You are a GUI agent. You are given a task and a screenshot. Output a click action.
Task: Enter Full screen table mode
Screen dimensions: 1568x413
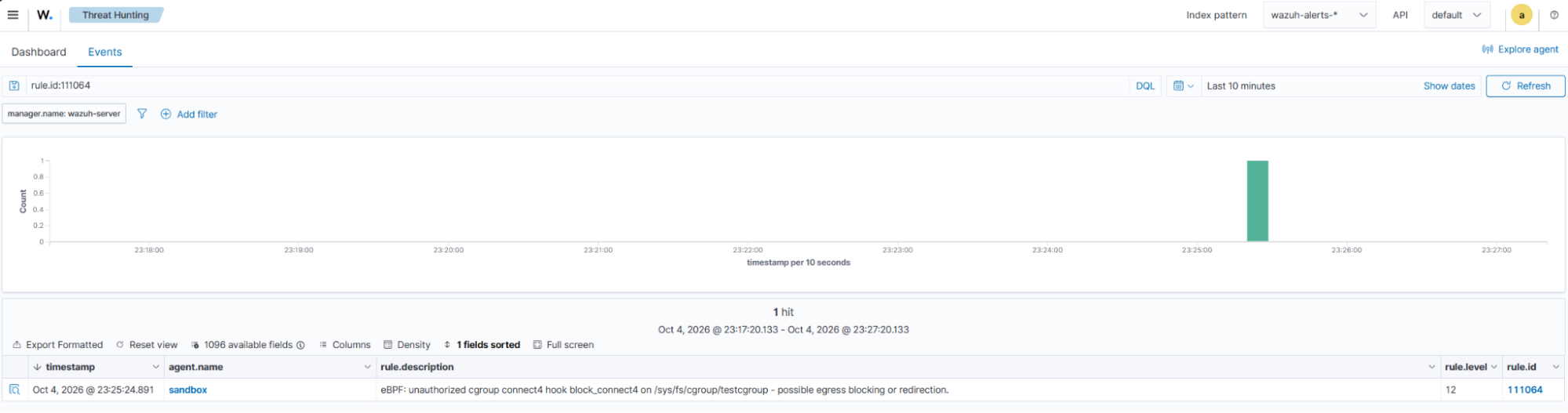(x=563, y=345)
